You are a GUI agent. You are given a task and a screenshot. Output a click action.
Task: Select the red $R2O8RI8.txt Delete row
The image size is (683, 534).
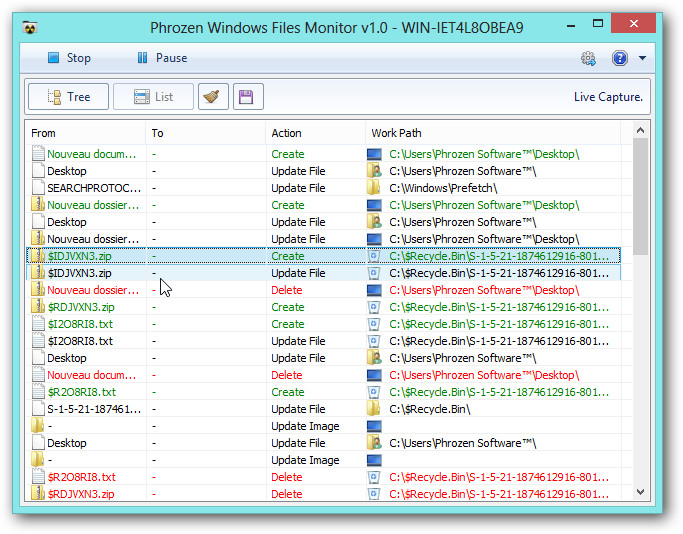tap(323, 477)
